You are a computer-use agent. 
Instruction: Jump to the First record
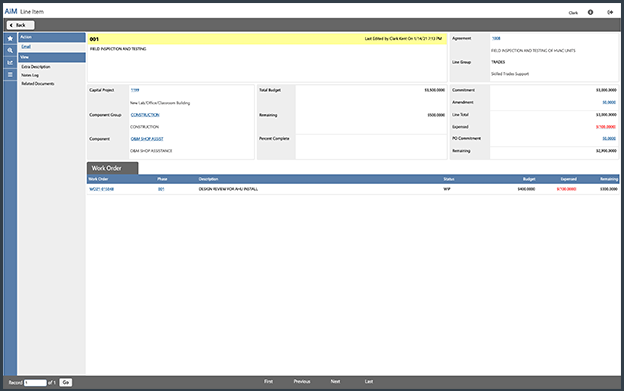click(269, 381)
